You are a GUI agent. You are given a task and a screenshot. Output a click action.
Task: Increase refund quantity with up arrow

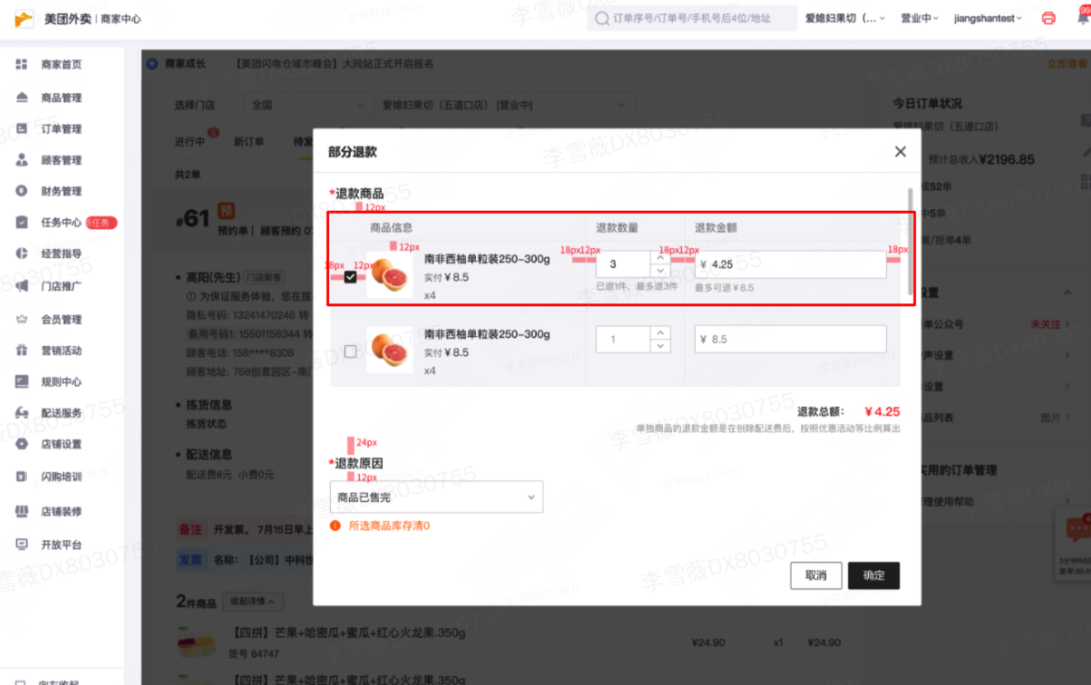[660, 258]
